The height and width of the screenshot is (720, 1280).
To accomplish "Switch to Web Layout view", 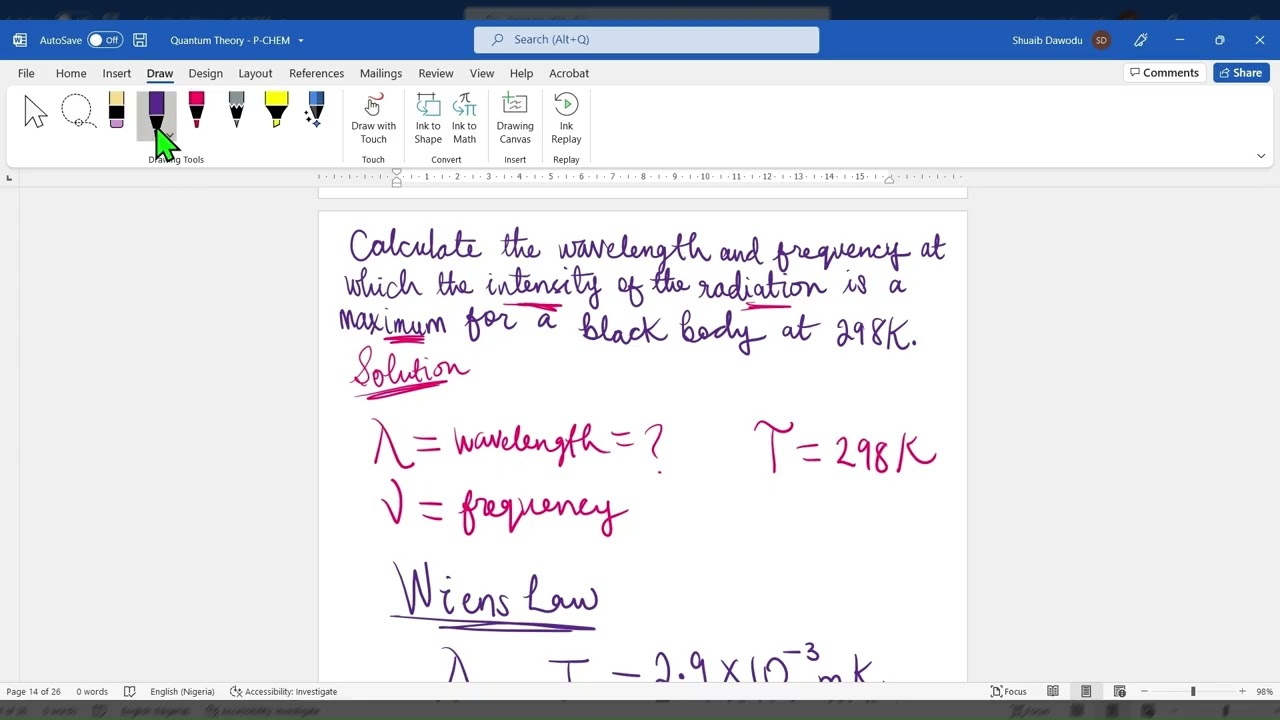I will point(1119,692).
